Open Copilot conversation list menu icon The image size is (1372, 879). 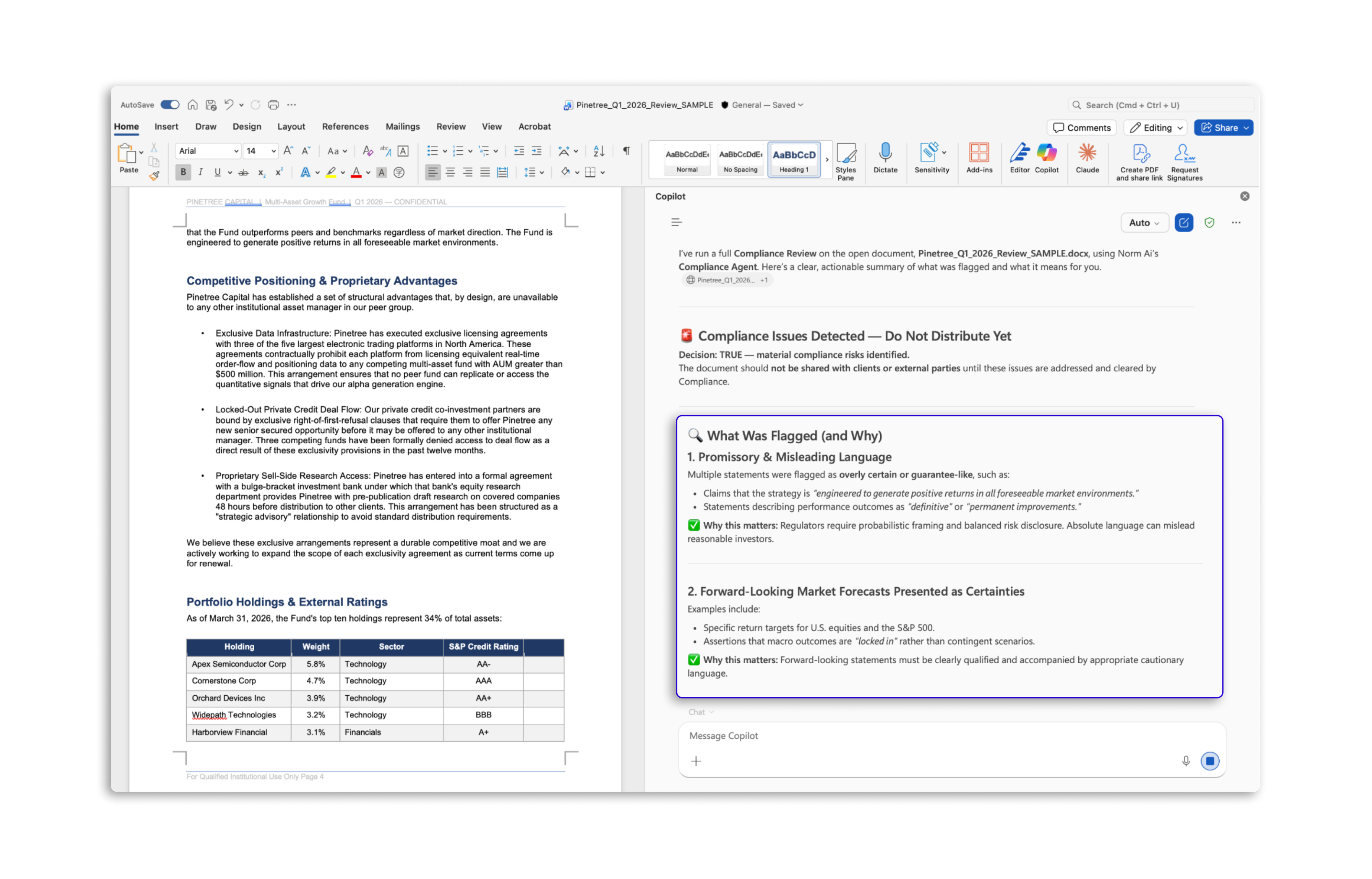click(676, 222)
